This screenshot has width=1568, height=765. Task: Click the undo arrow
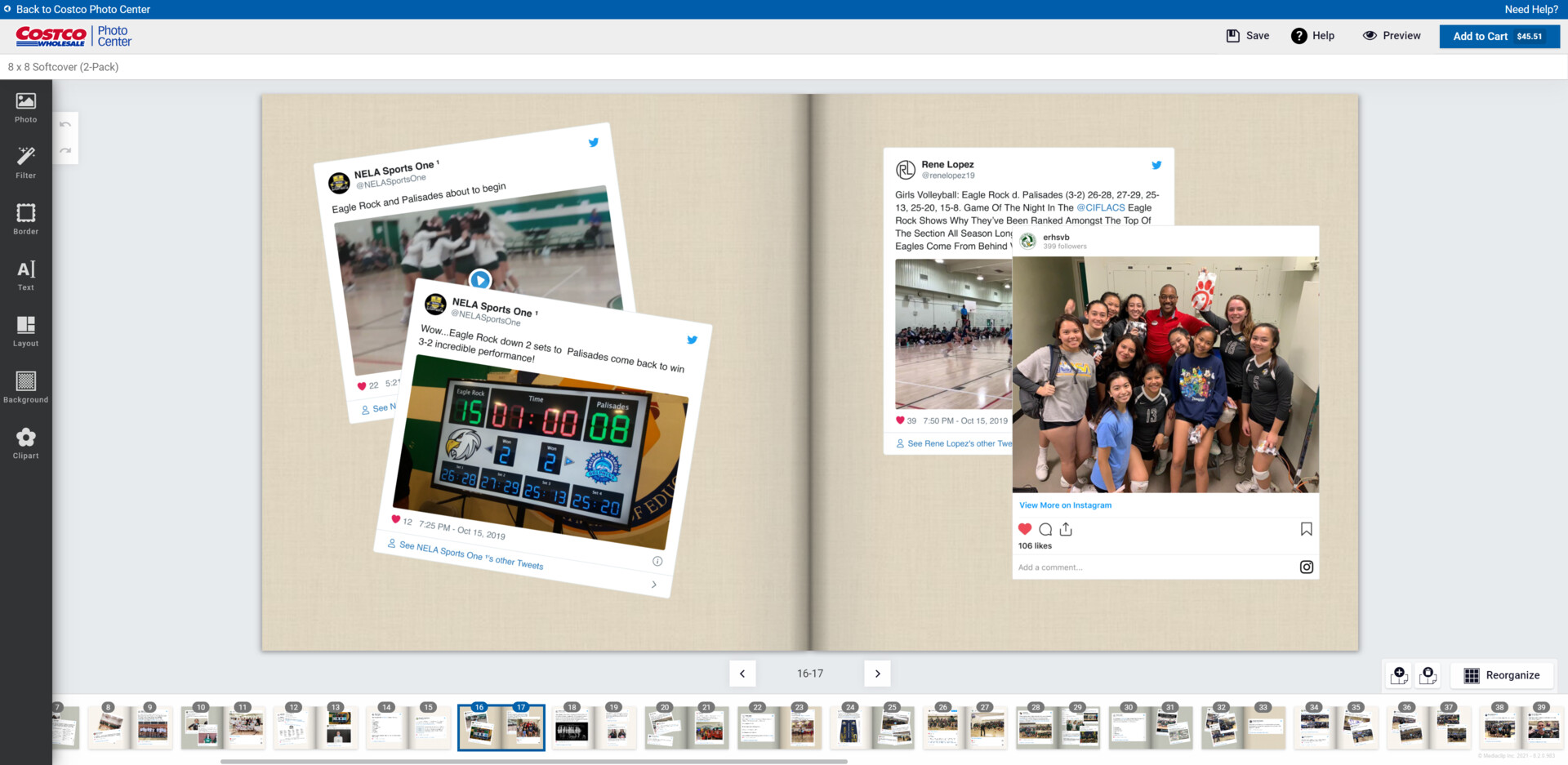point(65,125)
